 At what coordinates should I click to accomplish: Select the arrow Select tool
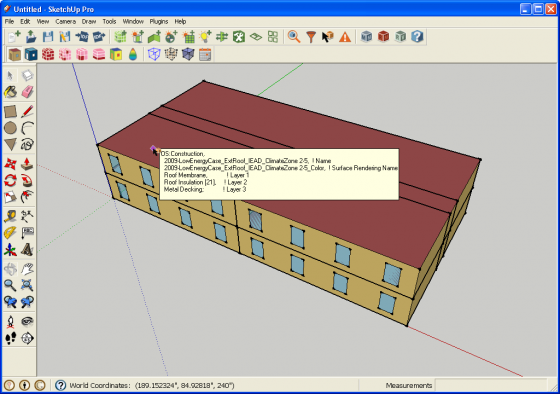coord(10,75)
